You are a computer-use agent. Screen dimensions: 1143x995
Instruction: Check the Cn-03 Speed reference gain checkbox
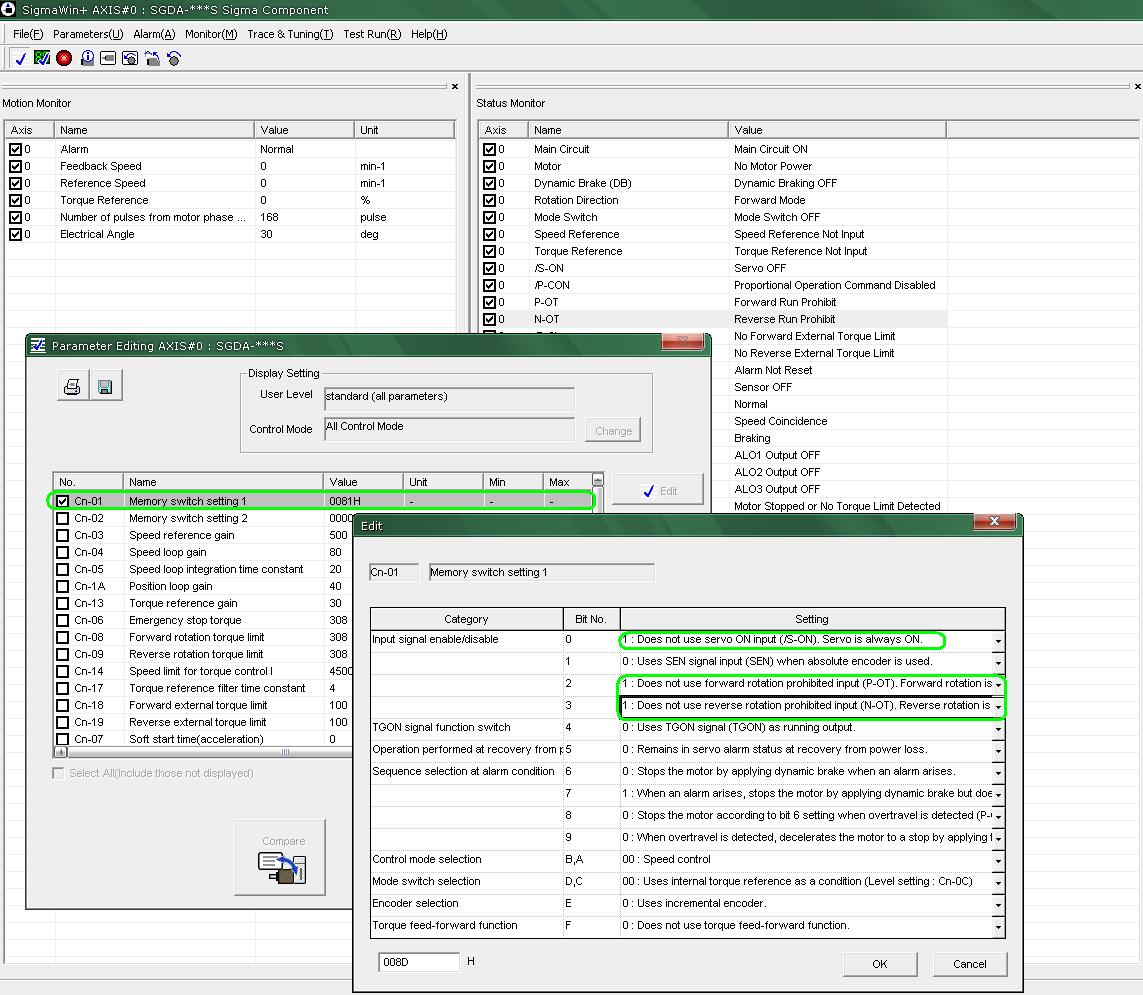63,535
